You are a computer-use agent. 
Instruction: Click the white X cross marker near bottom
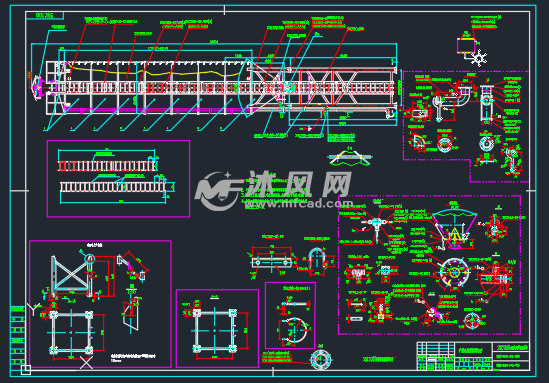click(86, 363)
